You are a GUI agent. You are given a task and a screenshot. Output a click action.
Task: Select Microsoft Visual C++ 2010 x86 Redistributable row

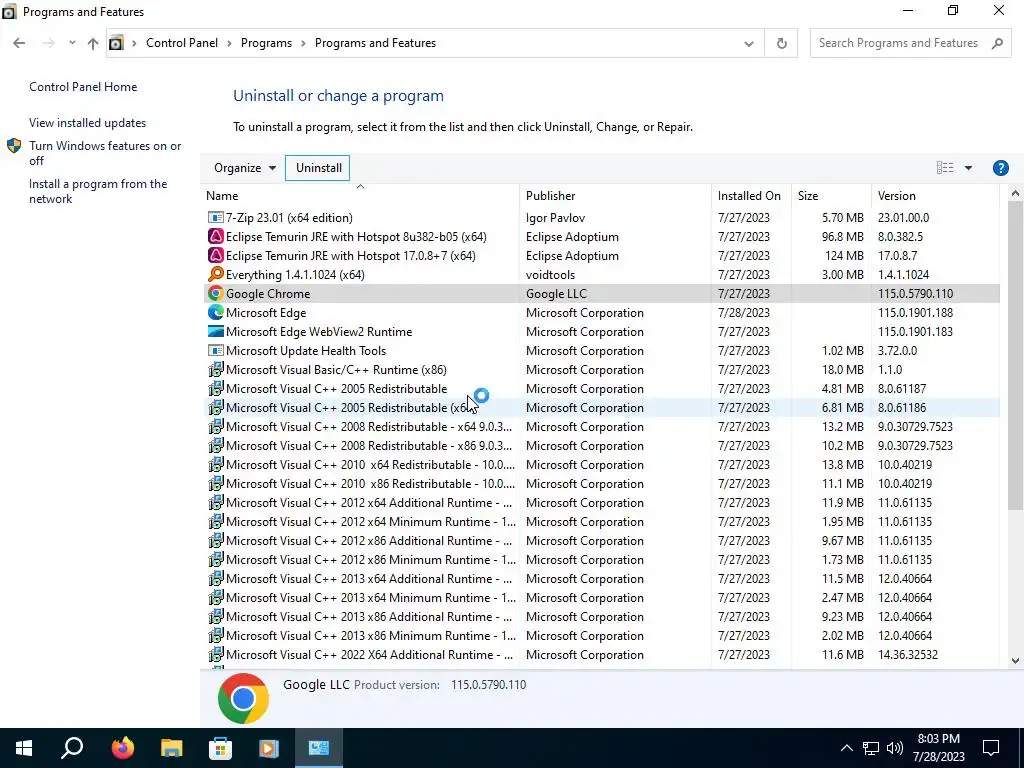pos(601,484)
